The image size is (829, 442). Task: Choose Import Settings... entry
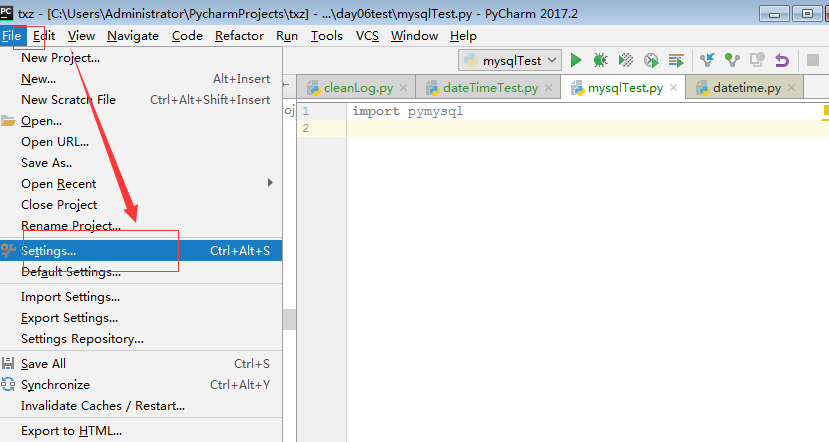point(141,297)
